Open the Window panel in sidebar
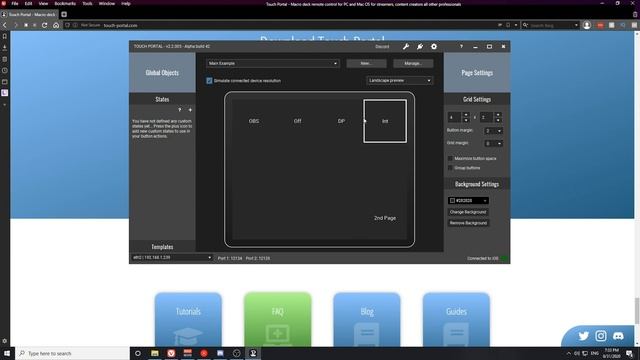This screenshot has height=360, width=640. [4, 82]
